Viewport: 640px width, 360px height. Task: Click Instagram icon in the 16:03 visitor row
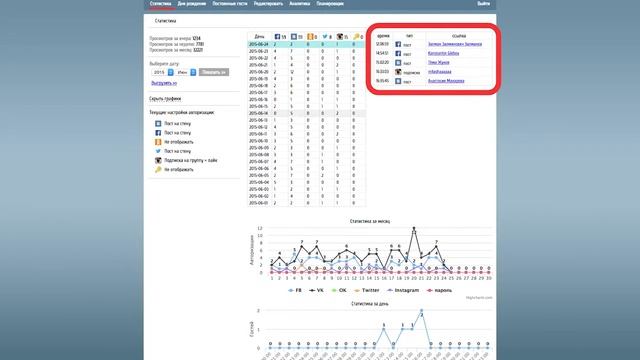click(x=398, y=72)
